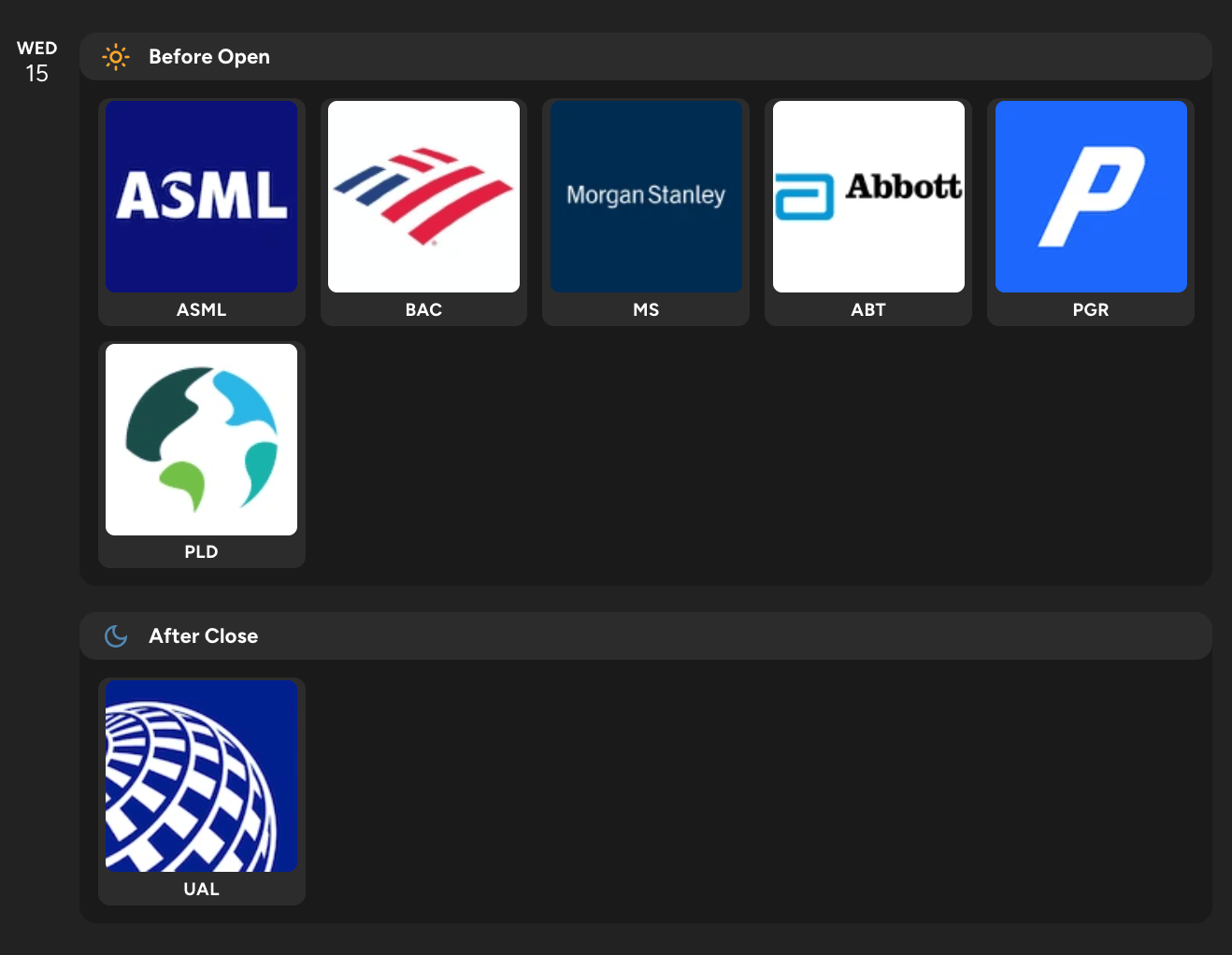Click the Before Open section header

[646, 57]
